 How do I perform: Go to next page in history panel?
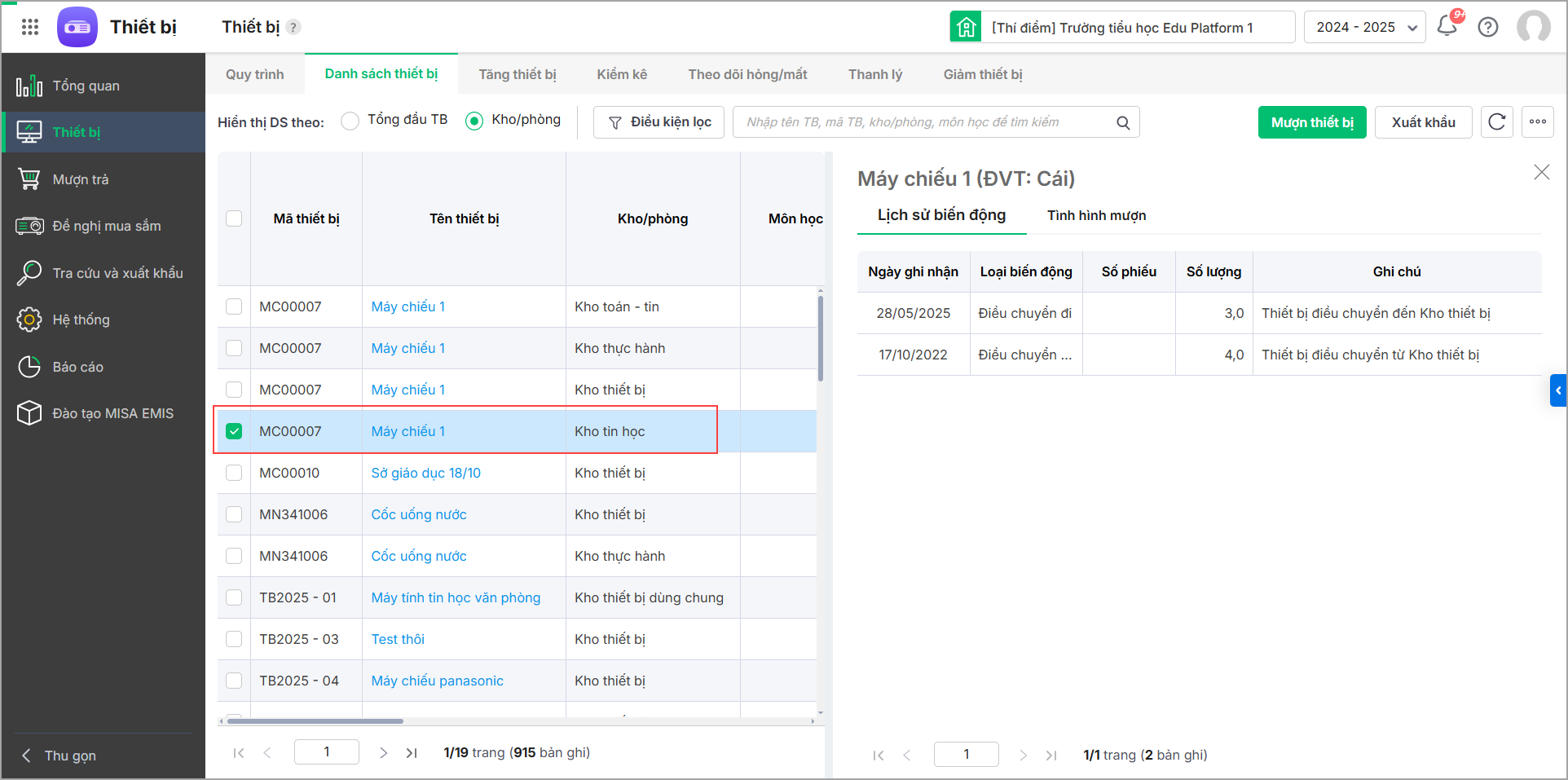point(1023,756)
